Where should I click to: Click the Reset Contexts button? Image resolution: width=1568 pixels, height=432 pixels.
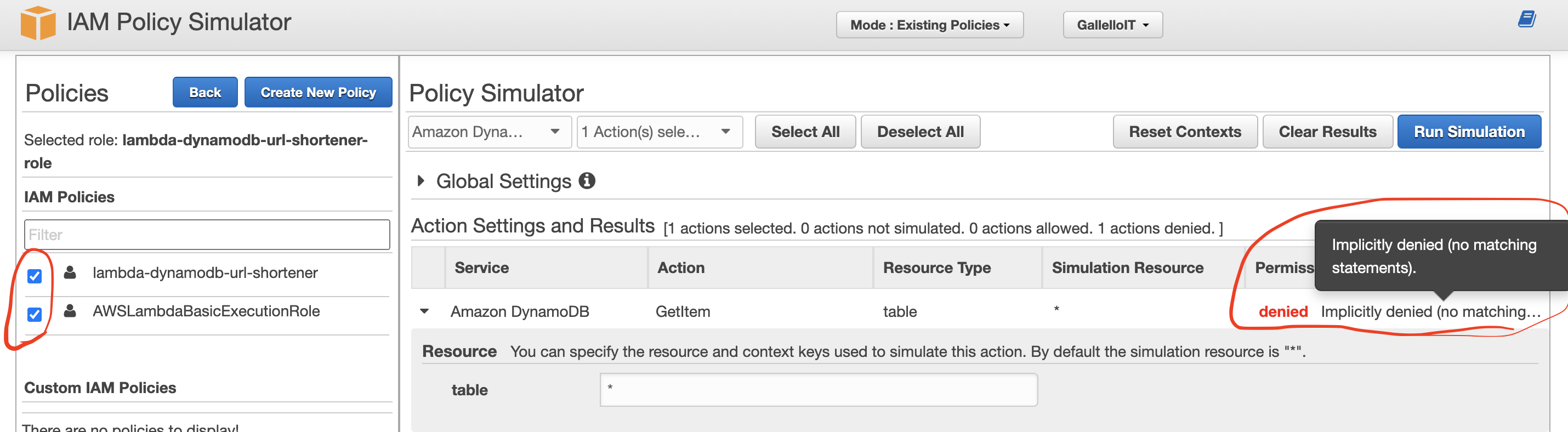pos(1185,132)
